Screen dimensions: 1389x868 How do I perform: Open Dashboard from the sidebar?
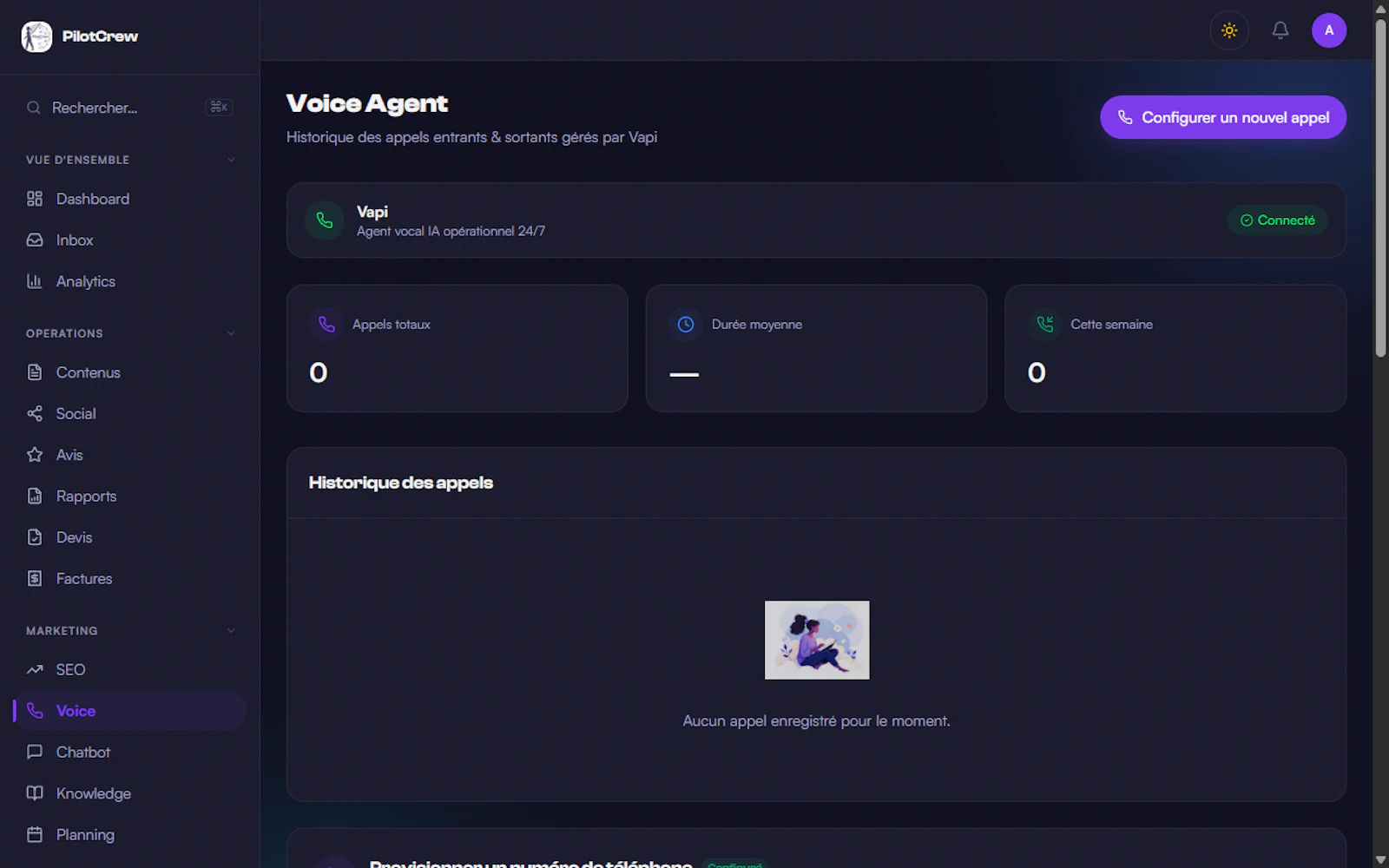click(130, 199)
